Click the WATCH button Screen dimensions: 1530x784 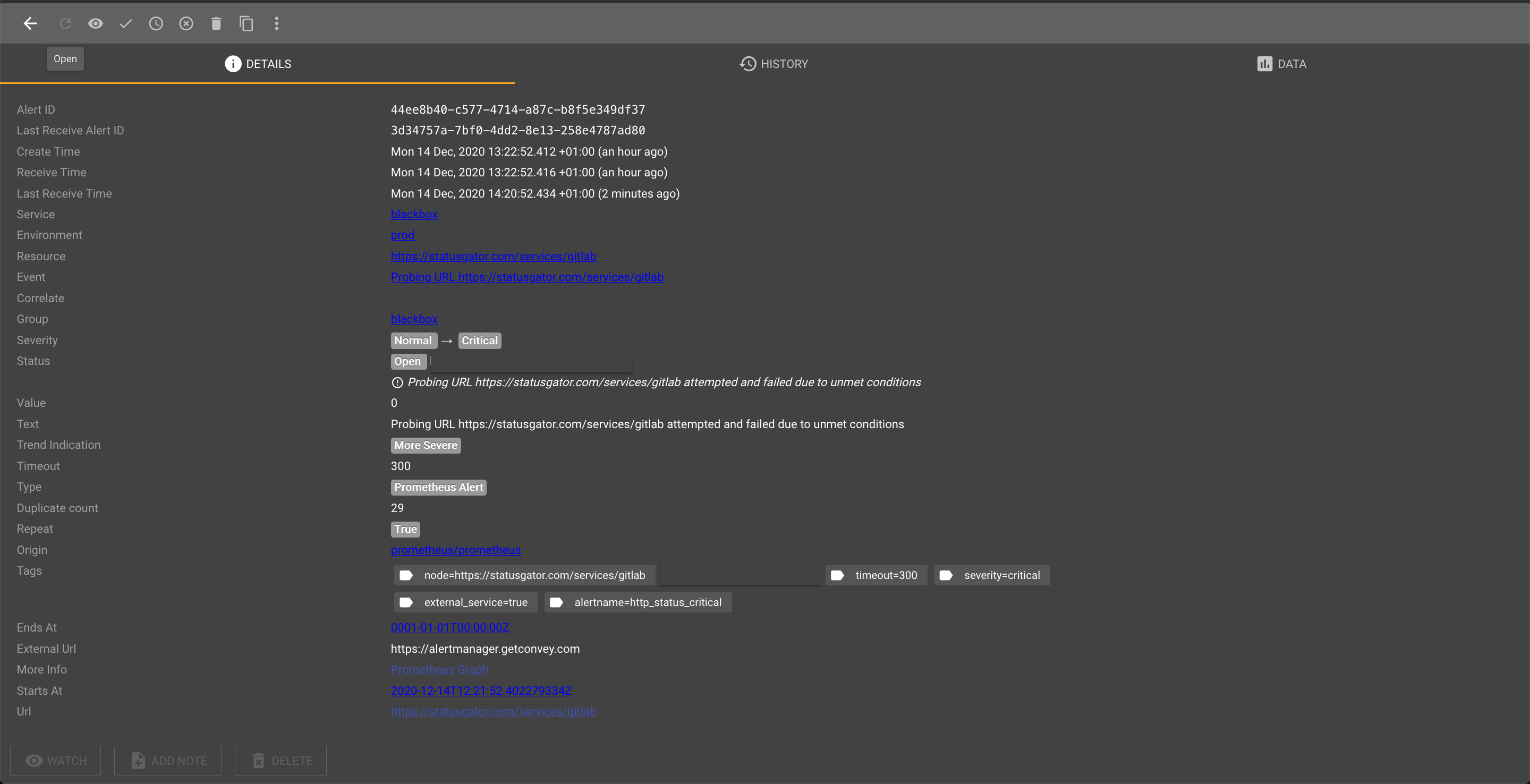click(56, 761)
